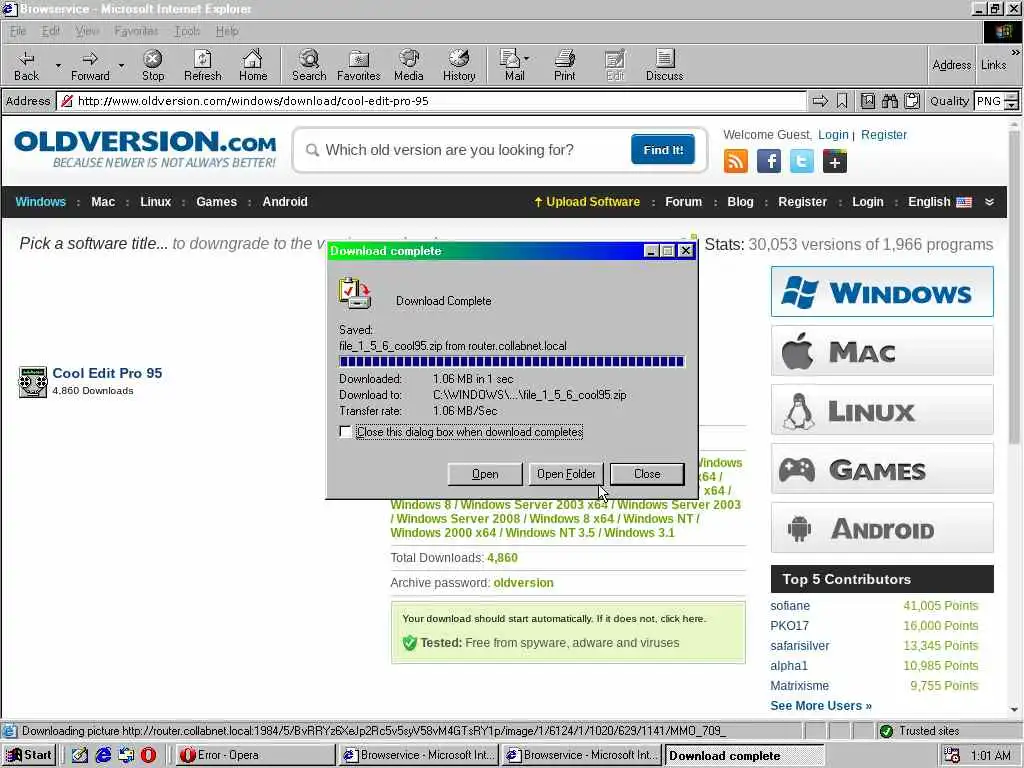Click the Mail toolbar icon

pos(510,66)
